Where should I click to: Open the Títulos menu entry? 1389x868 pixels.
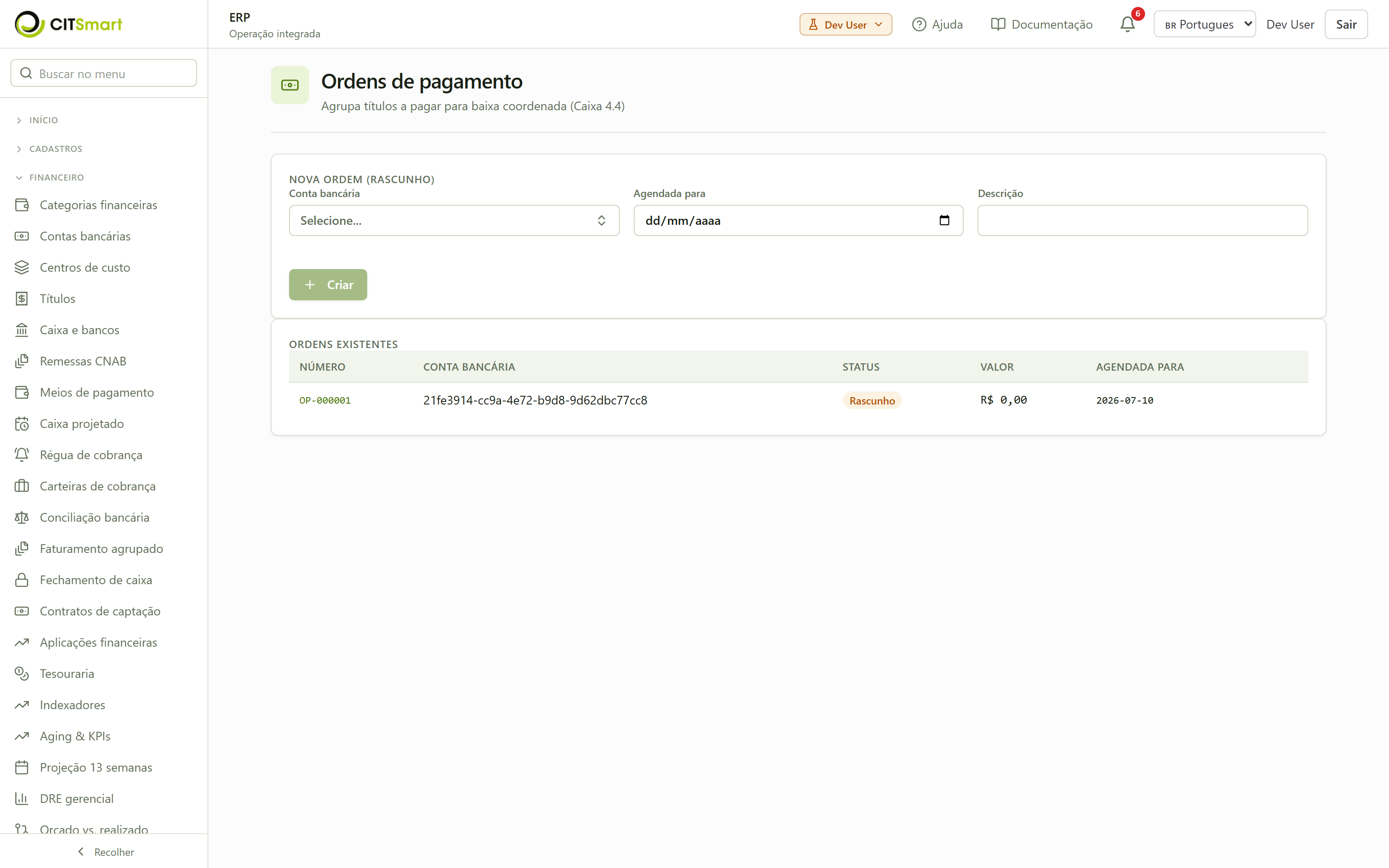pyautogui.click(x=57, y=299)
